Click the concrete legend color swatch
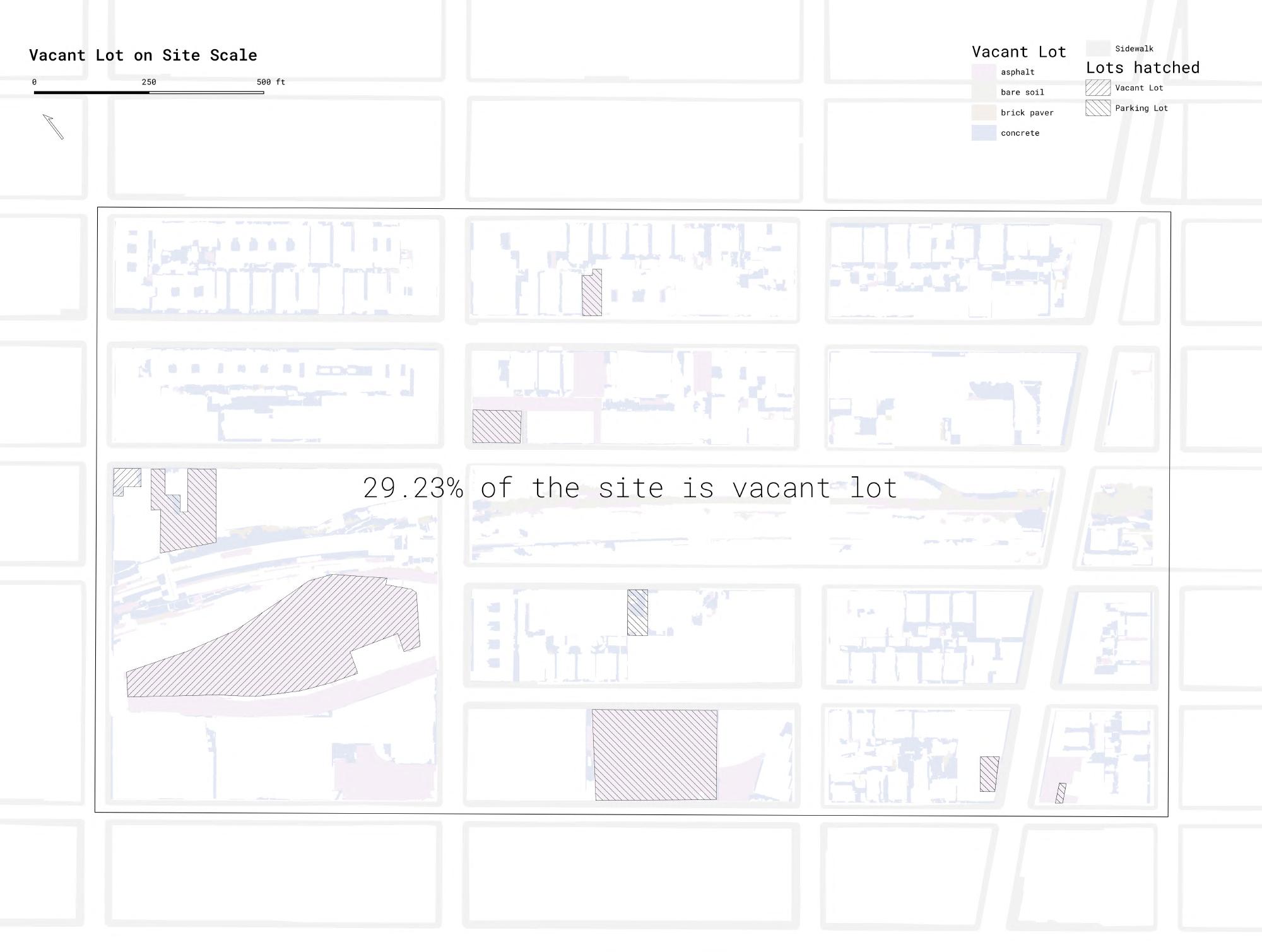Screen dimensions: 1262x952 [x=983, y=133]
